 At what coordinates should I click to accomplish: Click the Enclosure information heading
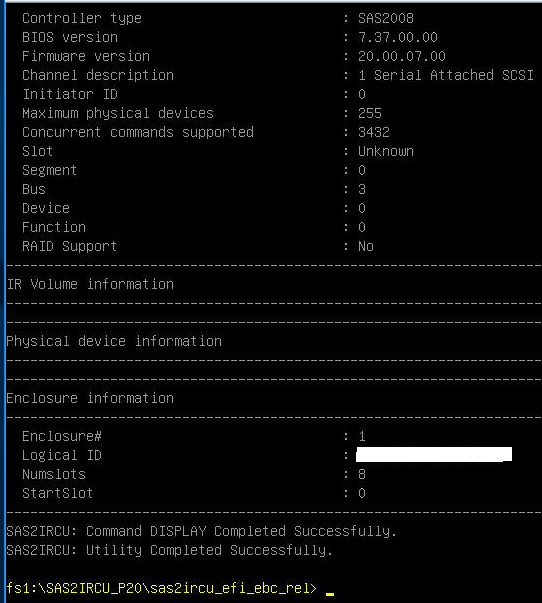[x=90, y=398]
